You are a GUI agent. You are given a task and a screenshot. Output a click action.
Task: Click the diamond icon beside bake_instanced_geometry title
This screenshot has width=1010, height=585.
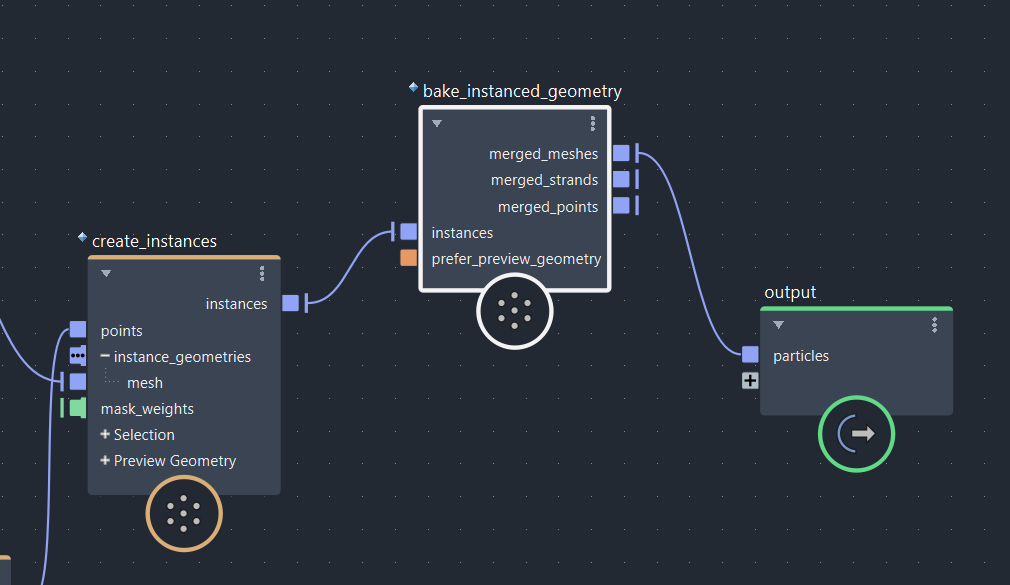coord(413,88)
